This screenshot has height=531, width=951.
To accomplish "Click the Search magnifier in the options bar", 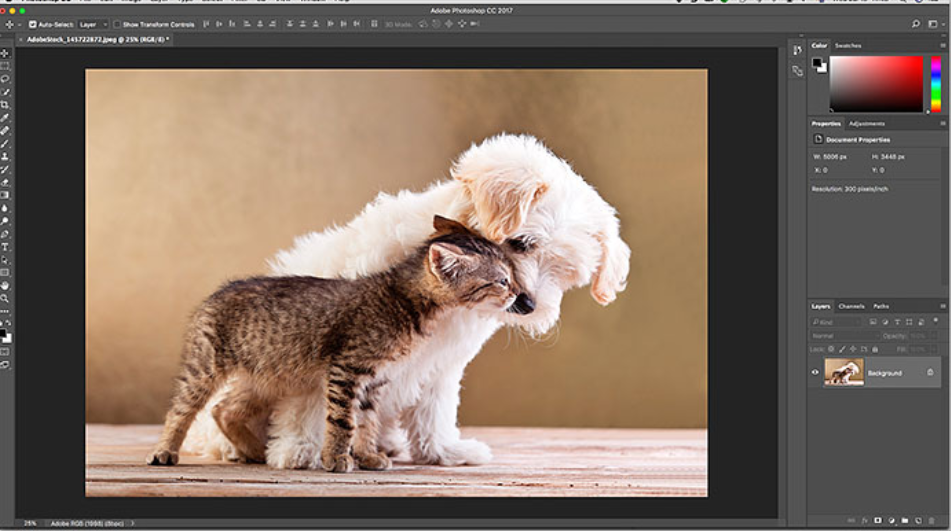I will pos(915,24).
